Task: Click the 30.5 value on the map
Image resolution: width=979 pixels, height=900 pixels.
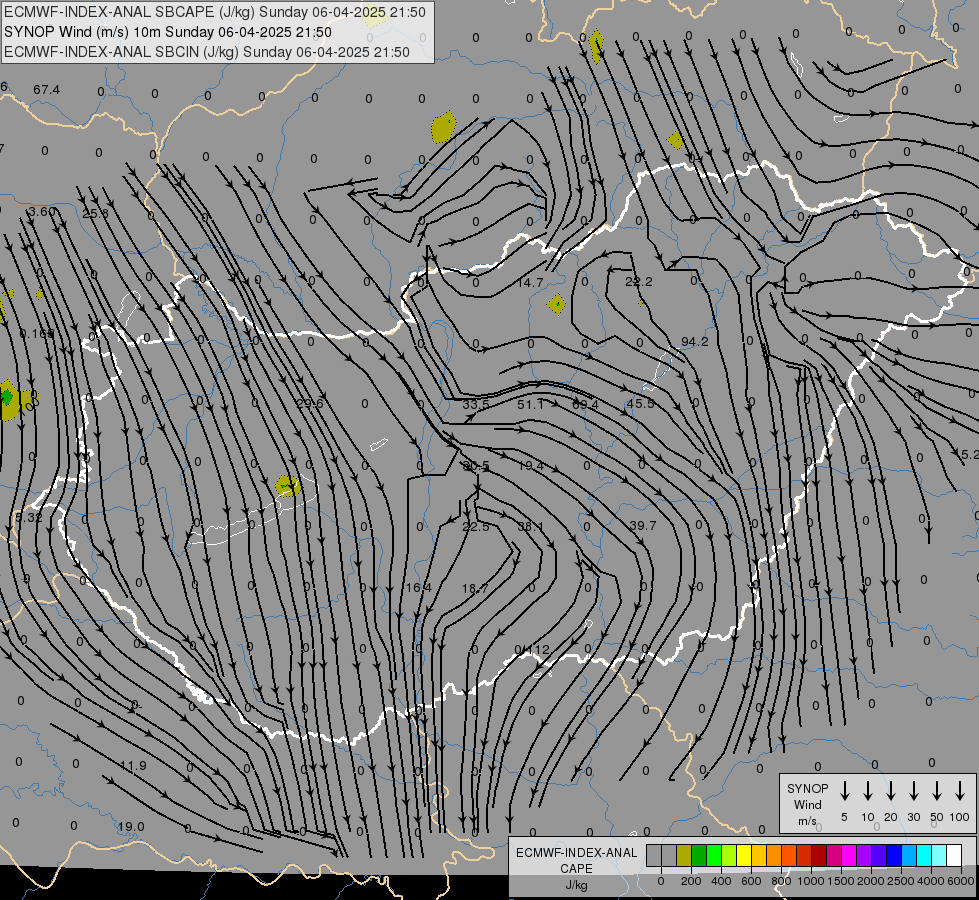Action: point(476,466)
